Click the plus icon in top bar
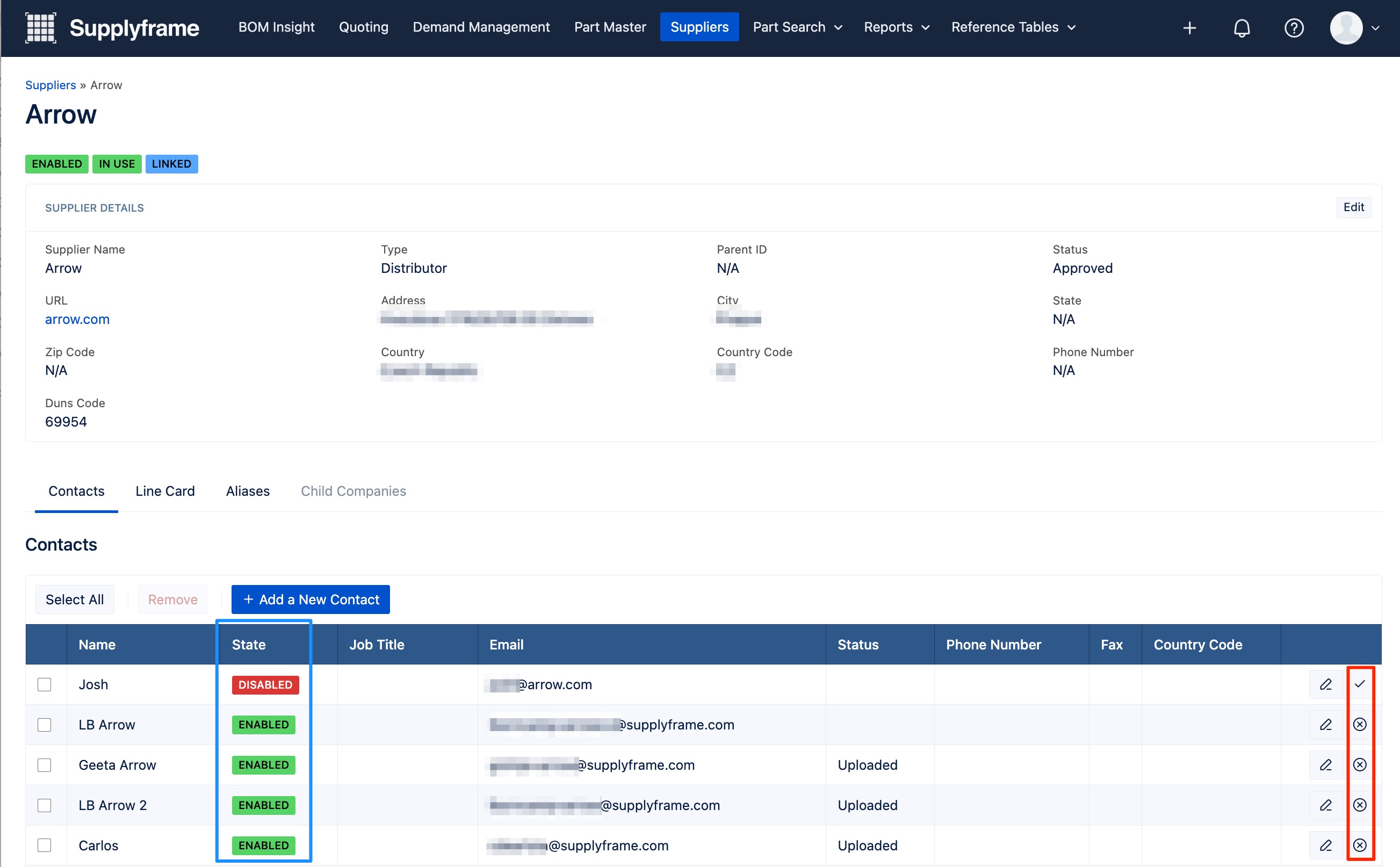This screenshot has height=867, width=1400. pos(1189,27)
